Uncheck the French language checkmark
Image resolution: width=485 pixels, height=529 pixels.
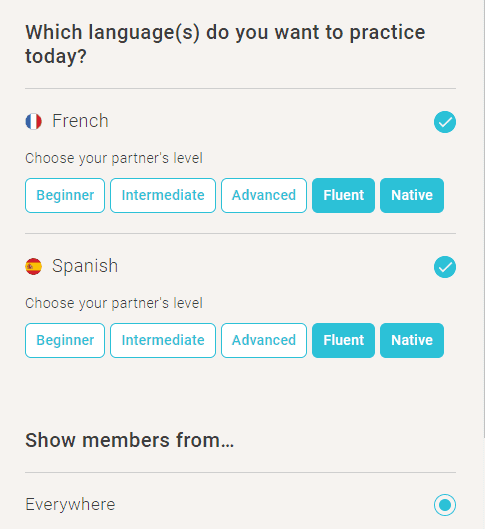coord(445,122)
